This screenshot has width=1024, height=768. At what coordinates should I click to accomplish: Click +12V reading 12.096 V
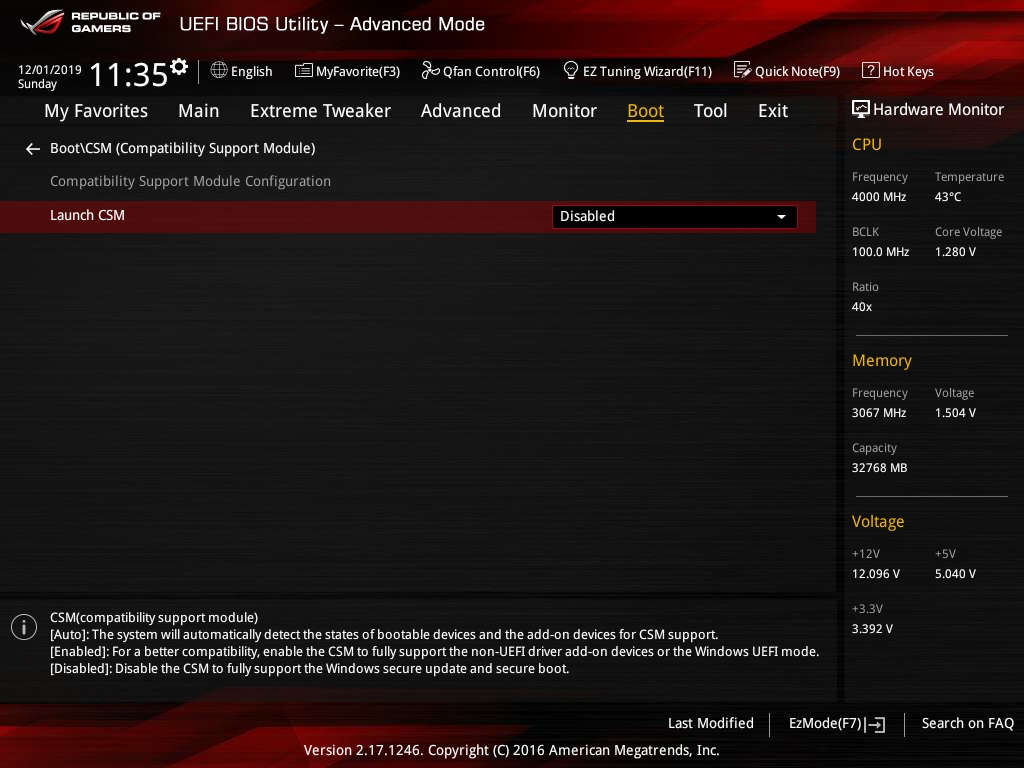[875, 573]
